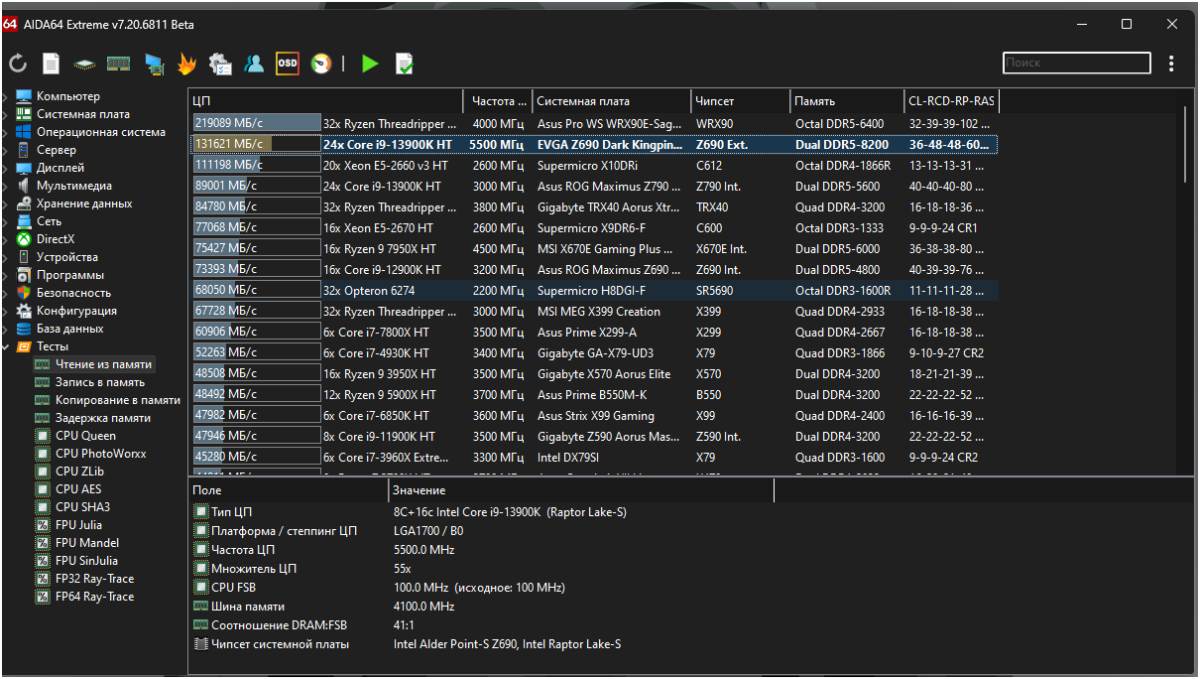Viewport: 1200px width, 679px height.
Task: Open the Чтение из памяти test
Action: point(104,365)
